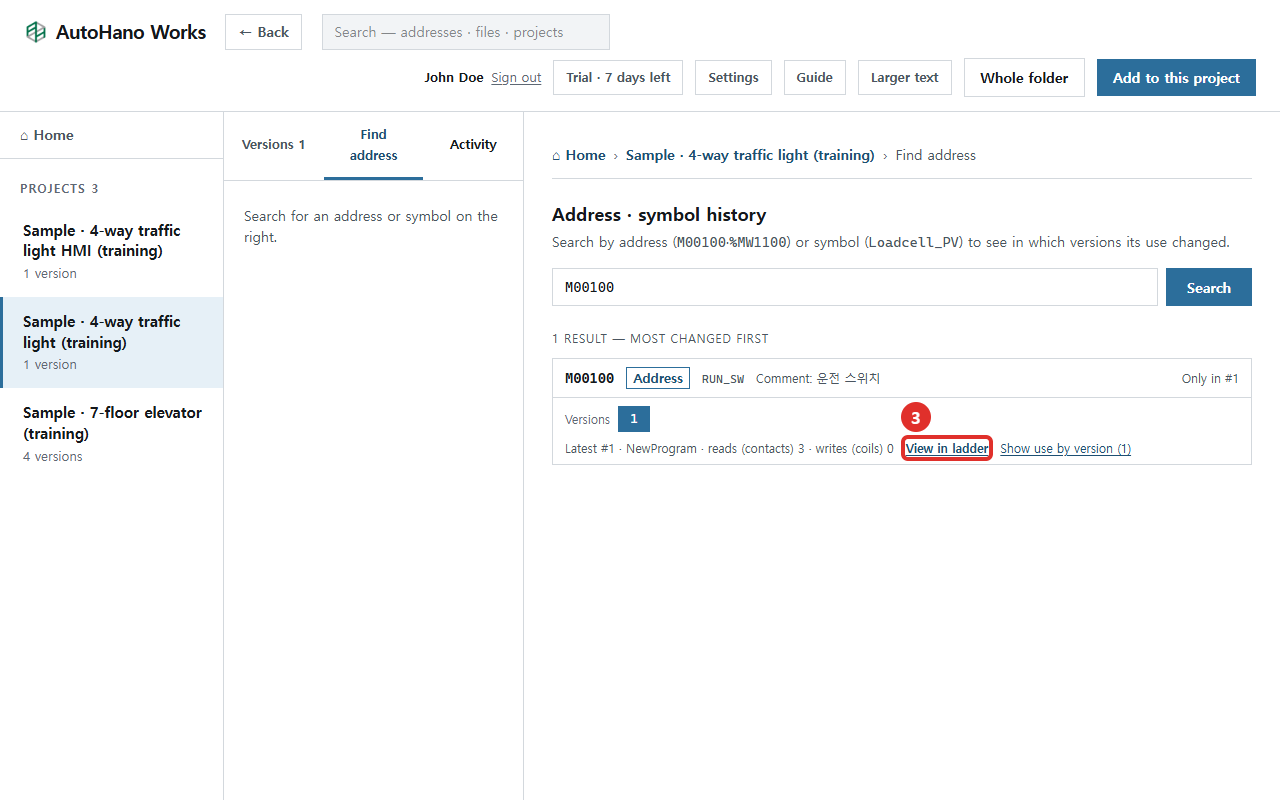Open Settings

pyautogui.click(x=733, y=78)
